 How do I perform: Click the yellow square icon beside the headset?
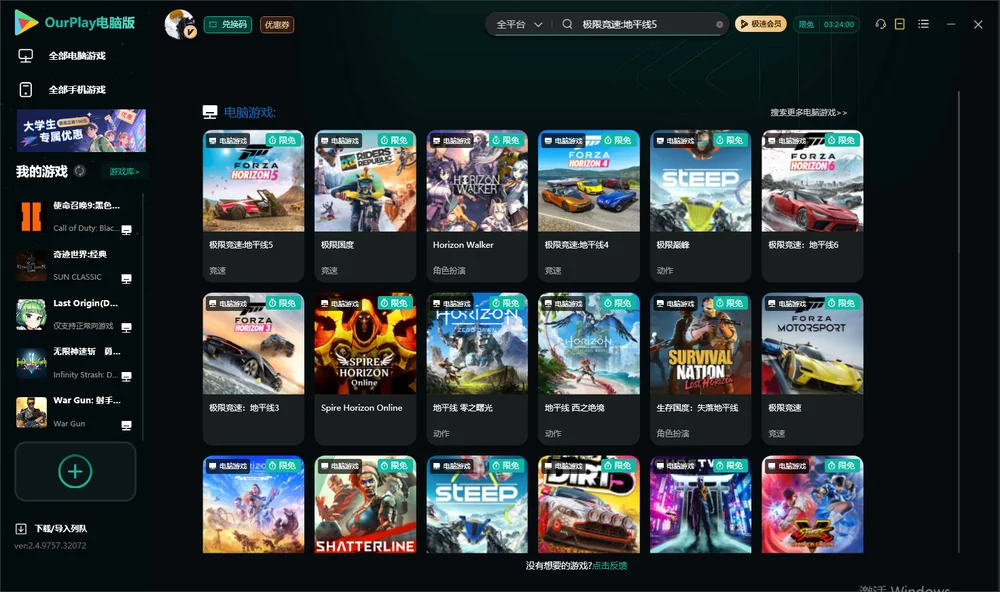900,24
